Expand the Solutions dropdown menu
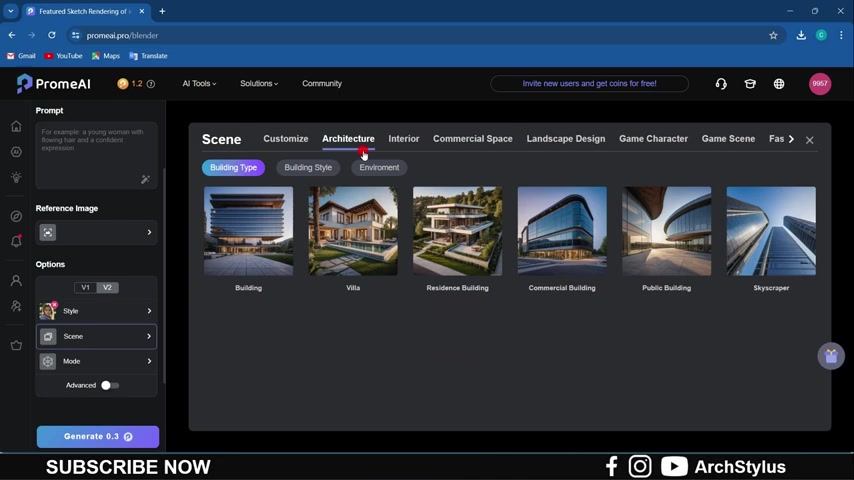This screenshot has height=480, width=854. [x=259, y=84]
